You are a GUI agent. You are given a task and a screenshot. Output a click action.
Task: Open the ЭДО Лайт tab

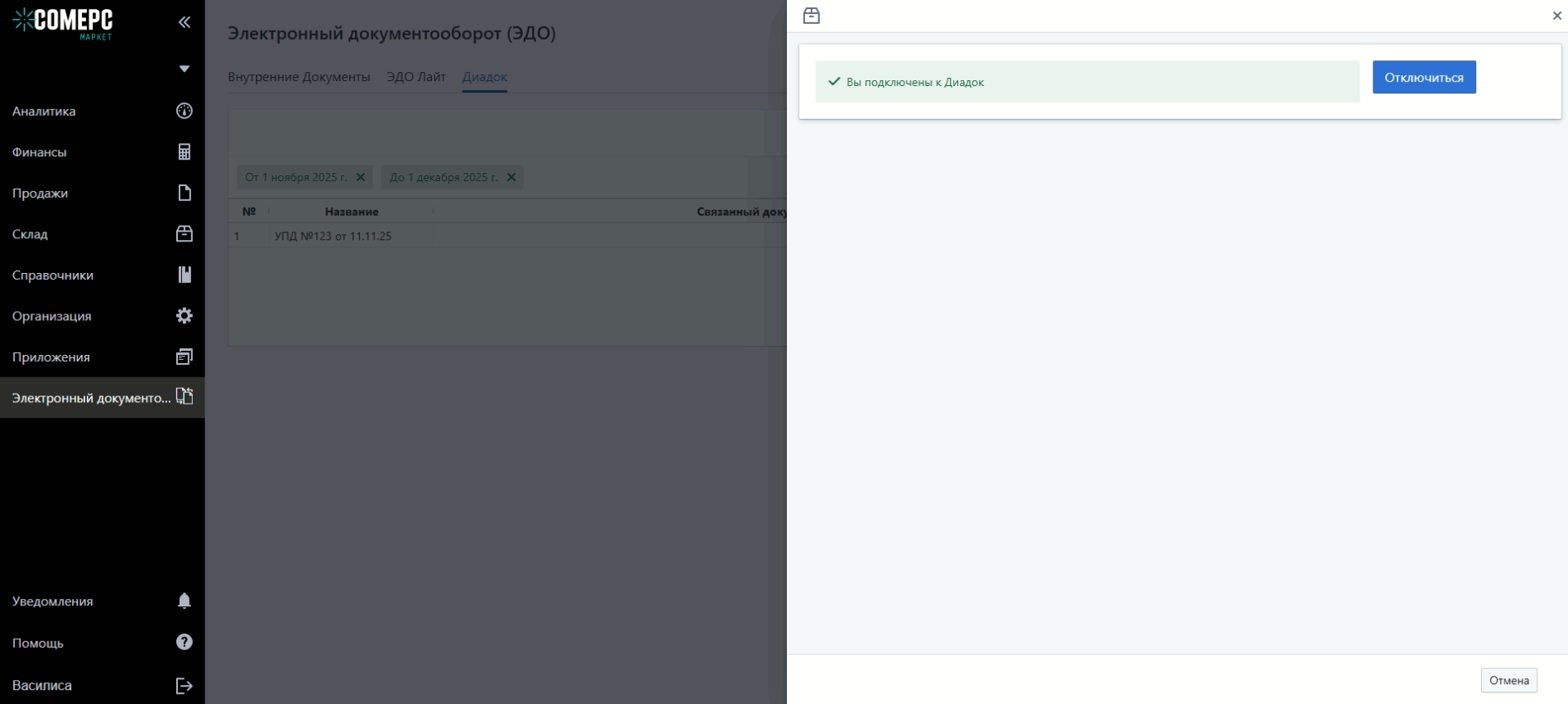(x=415, y=77)
